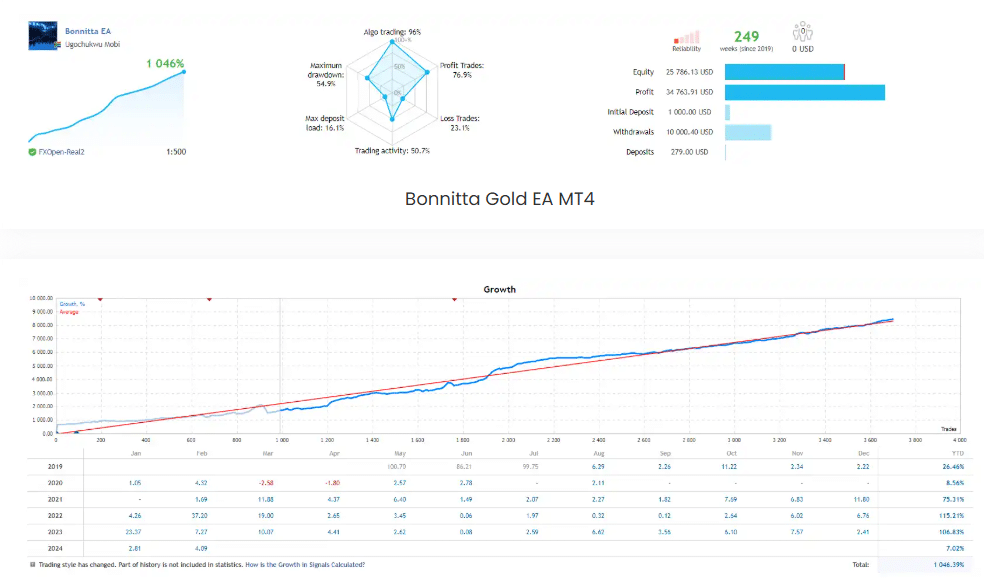Screen dimensions: 984x578
Task: Click the green FXOpen-Real2 verified shield icon
Action: [x=32, y=152]
